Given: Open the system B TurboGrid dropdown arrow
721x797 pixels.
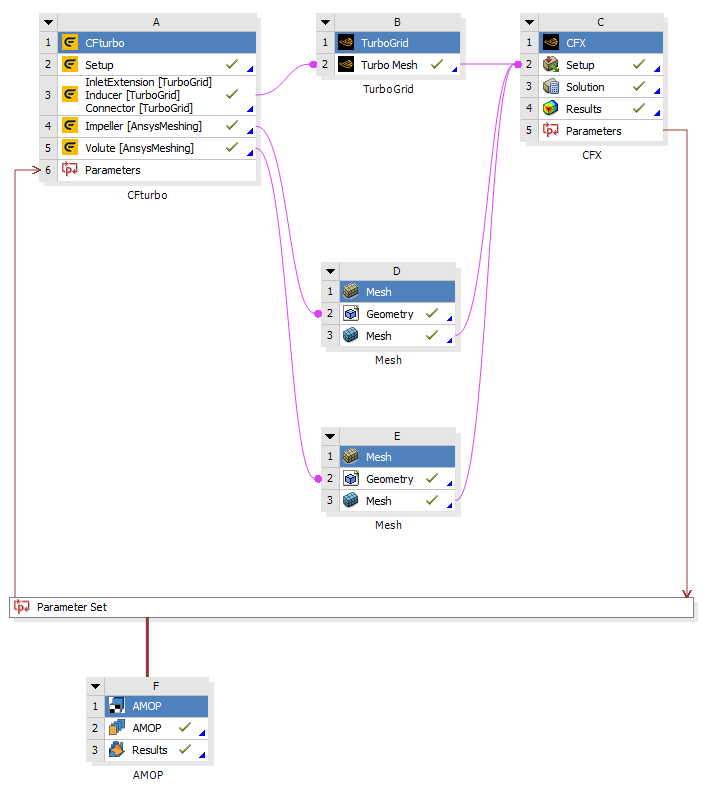Looking at the screenshot, I should [x=325, y=22].
